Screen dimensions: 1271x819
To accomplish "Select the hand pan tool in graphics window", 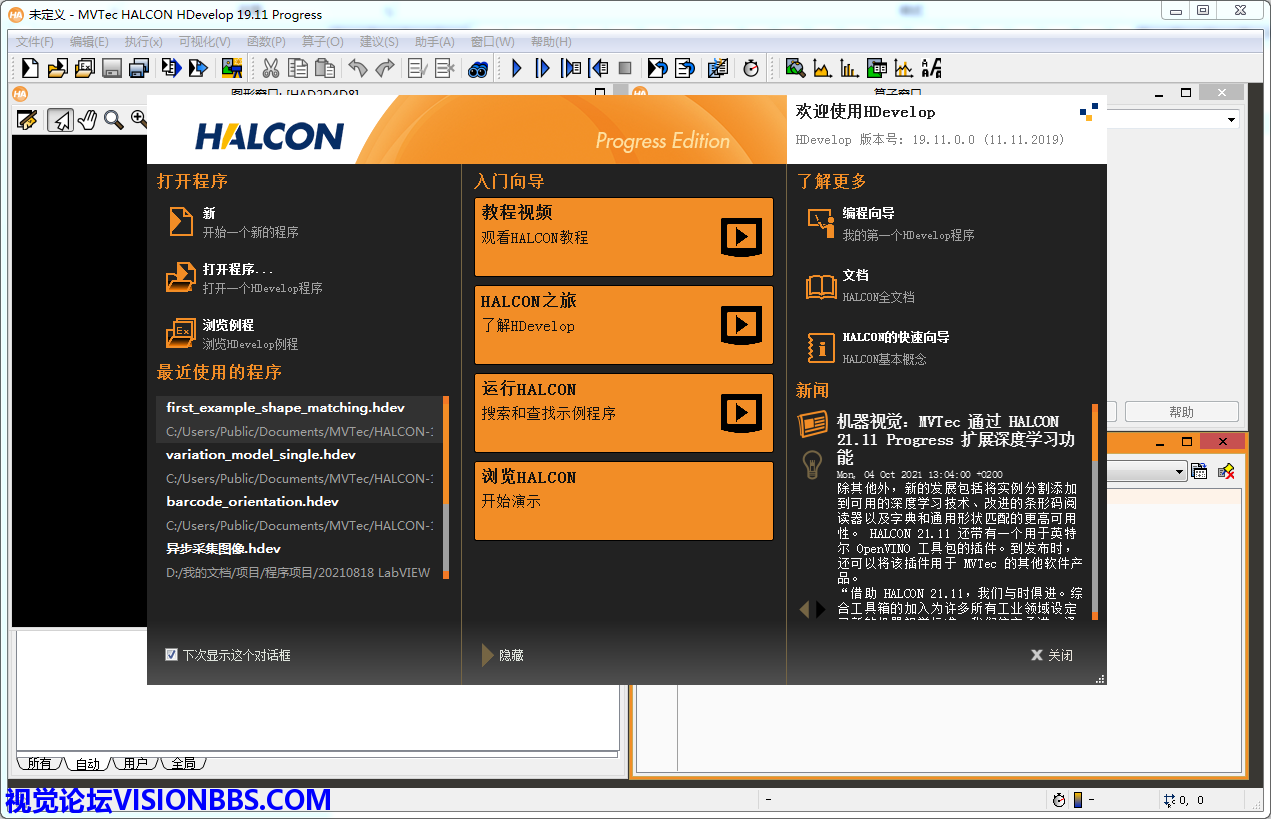I will pos(87,120).
